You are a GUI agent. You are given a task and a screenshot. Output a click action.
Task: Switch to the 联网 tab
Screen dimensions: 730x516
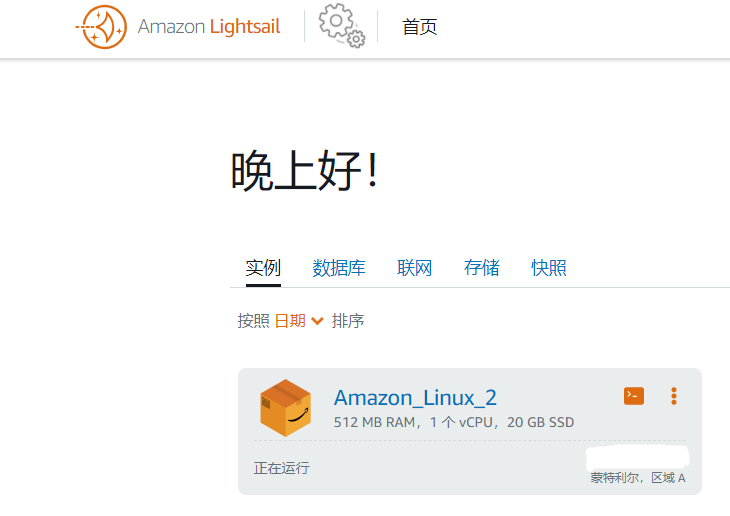414,268
